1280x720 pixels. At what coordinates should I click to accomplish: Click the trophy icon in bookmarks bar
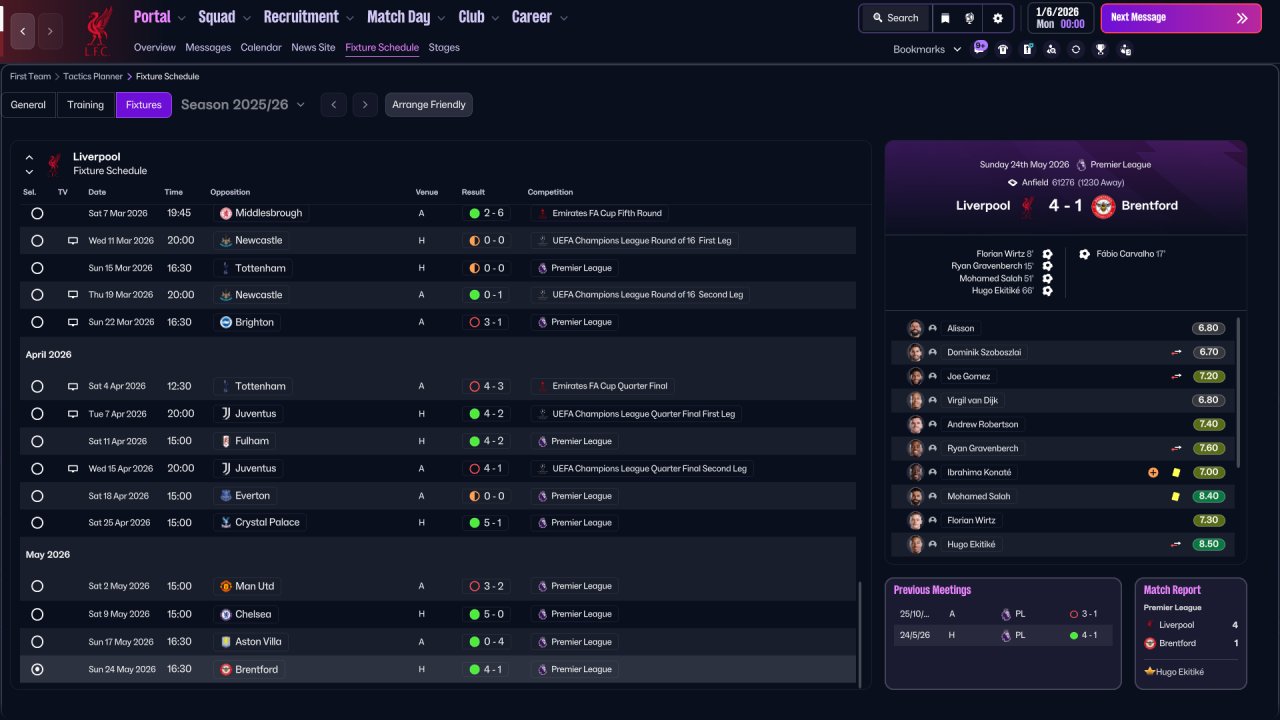pos(1100,49)
